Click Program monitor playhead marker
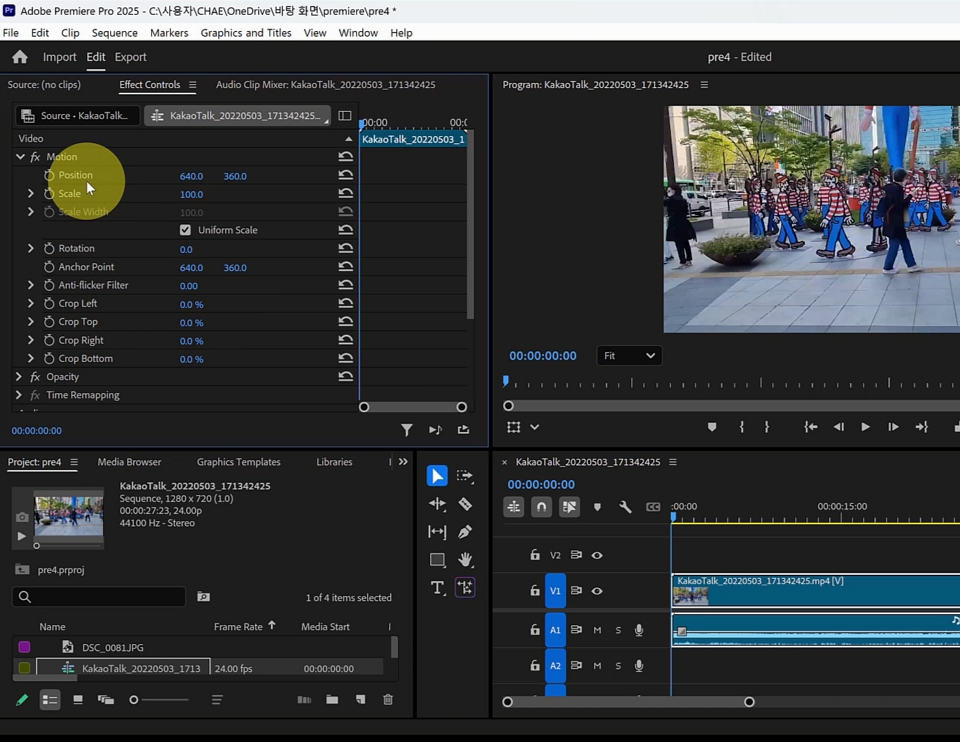The image size is (960, 742). click(x=505, y=381)
